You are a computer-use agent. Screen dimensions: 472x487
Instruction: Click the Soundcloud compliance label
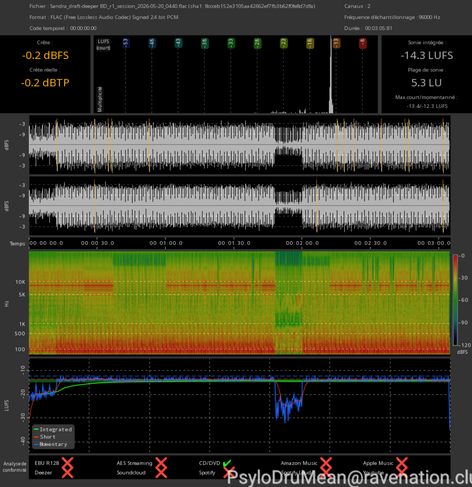pyautogui.click(x=131, y=473)
